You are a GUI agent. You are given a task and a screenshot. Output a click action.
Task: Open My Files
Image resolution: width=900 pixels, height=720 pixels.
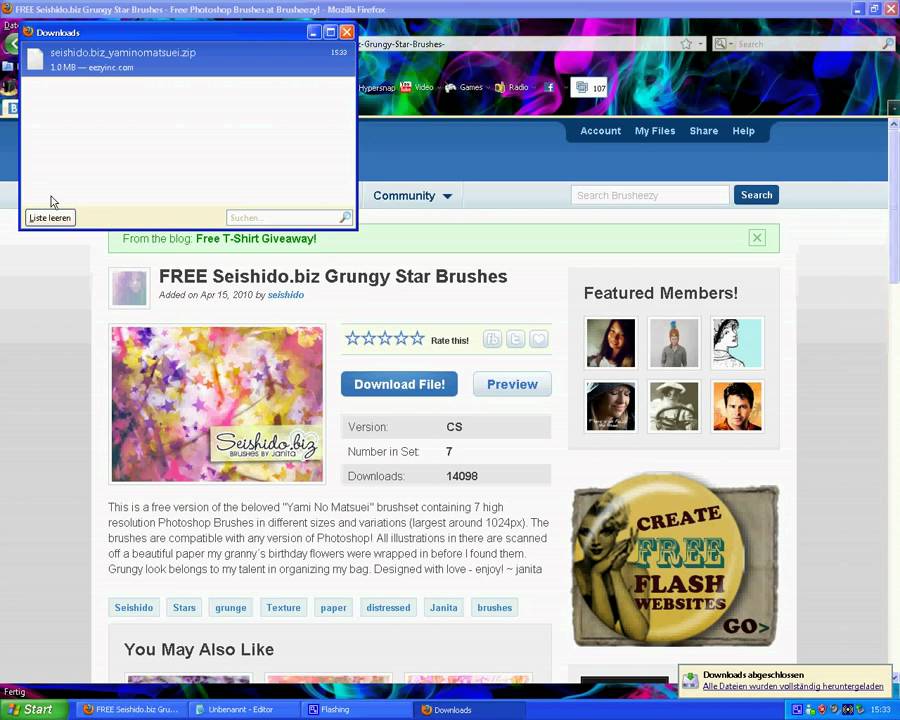[655, 131]
